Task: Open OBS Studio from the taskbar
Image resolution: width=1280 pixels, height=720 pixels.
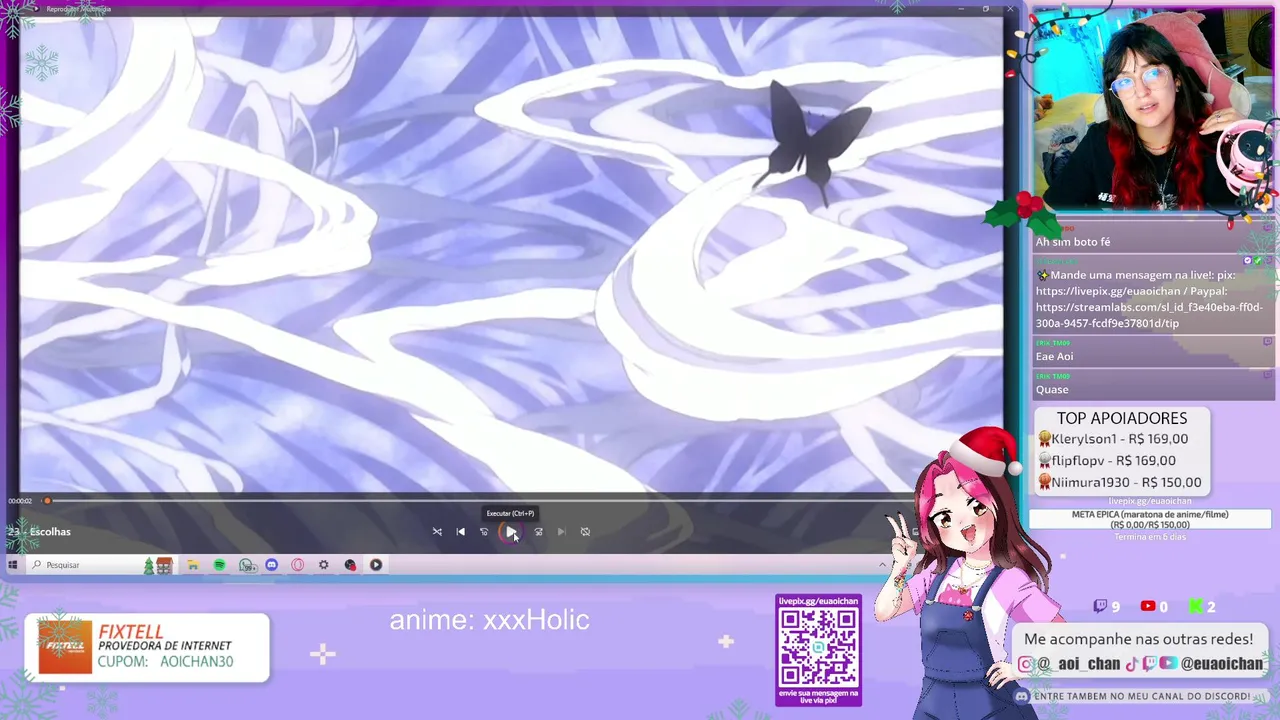Action: point(350,565)
